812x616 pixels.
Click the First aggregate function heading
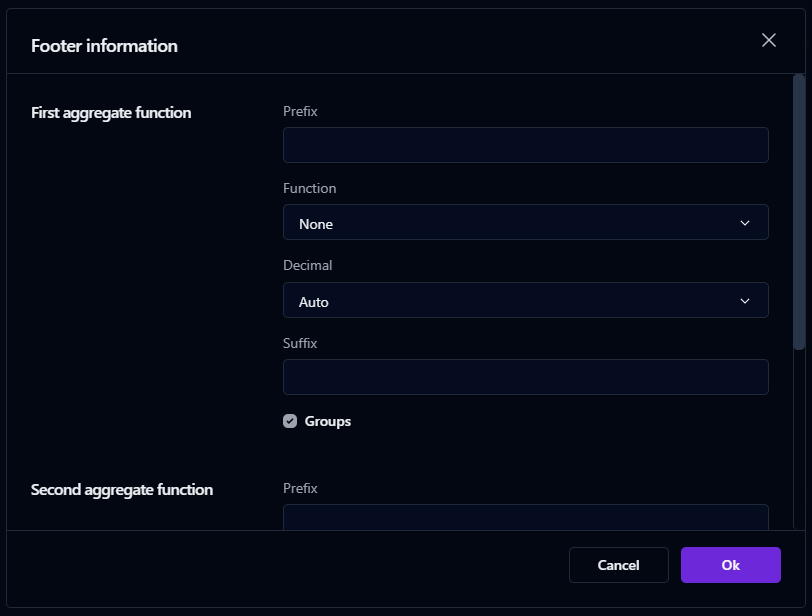tap(111, 113)
